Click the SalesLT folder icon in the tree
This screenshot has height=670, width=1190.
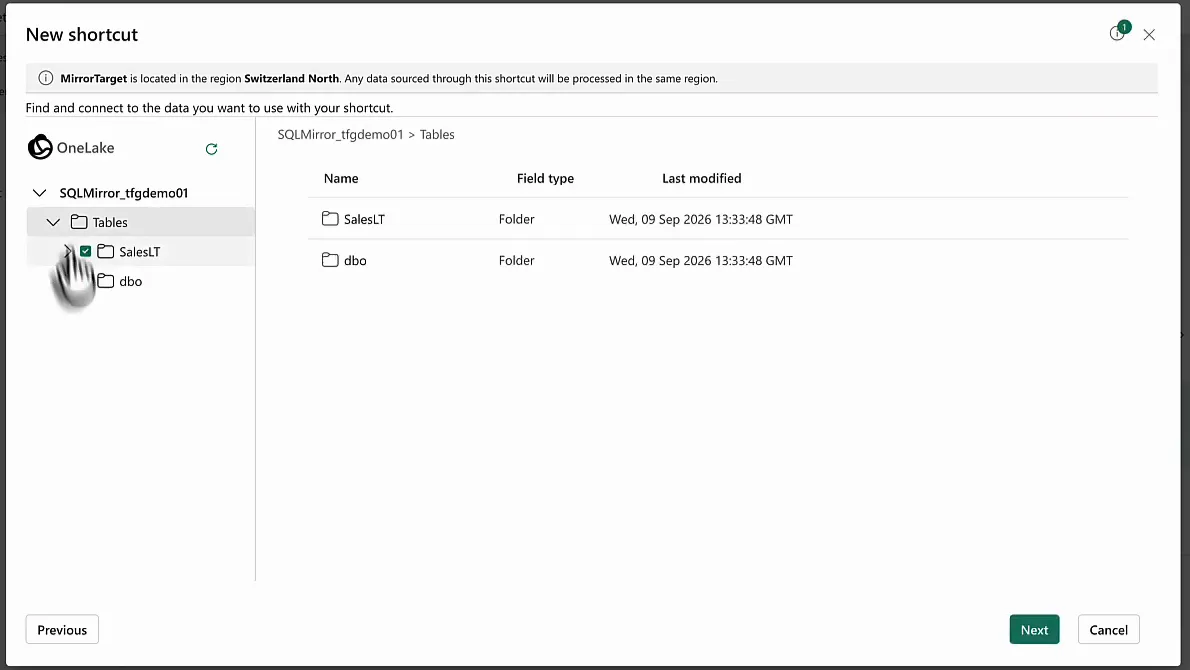(x=105, y=251)
